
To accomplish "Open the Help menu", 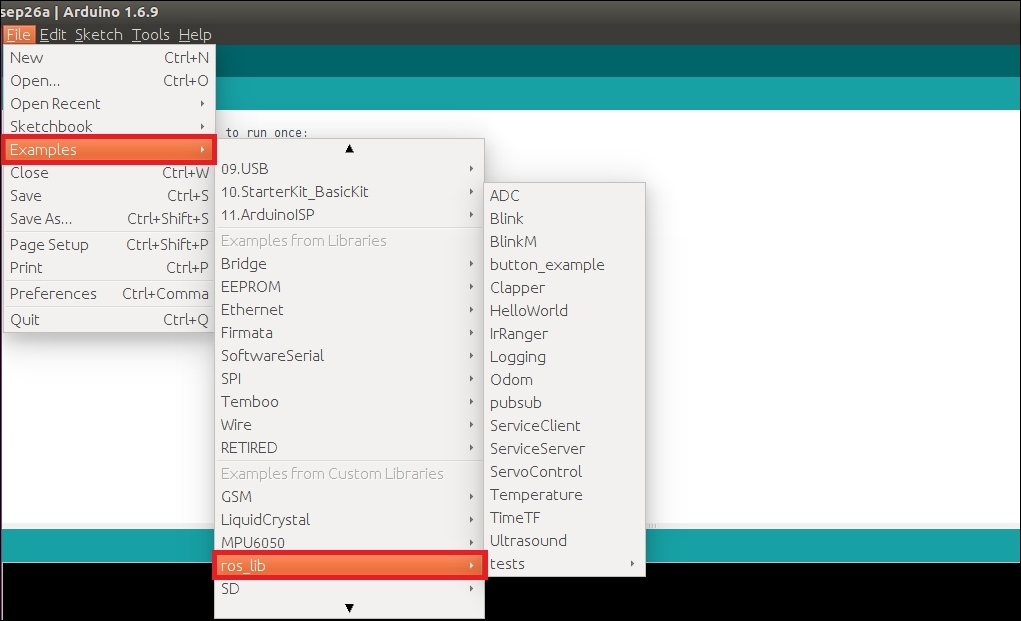I will [x=195, y=34].
